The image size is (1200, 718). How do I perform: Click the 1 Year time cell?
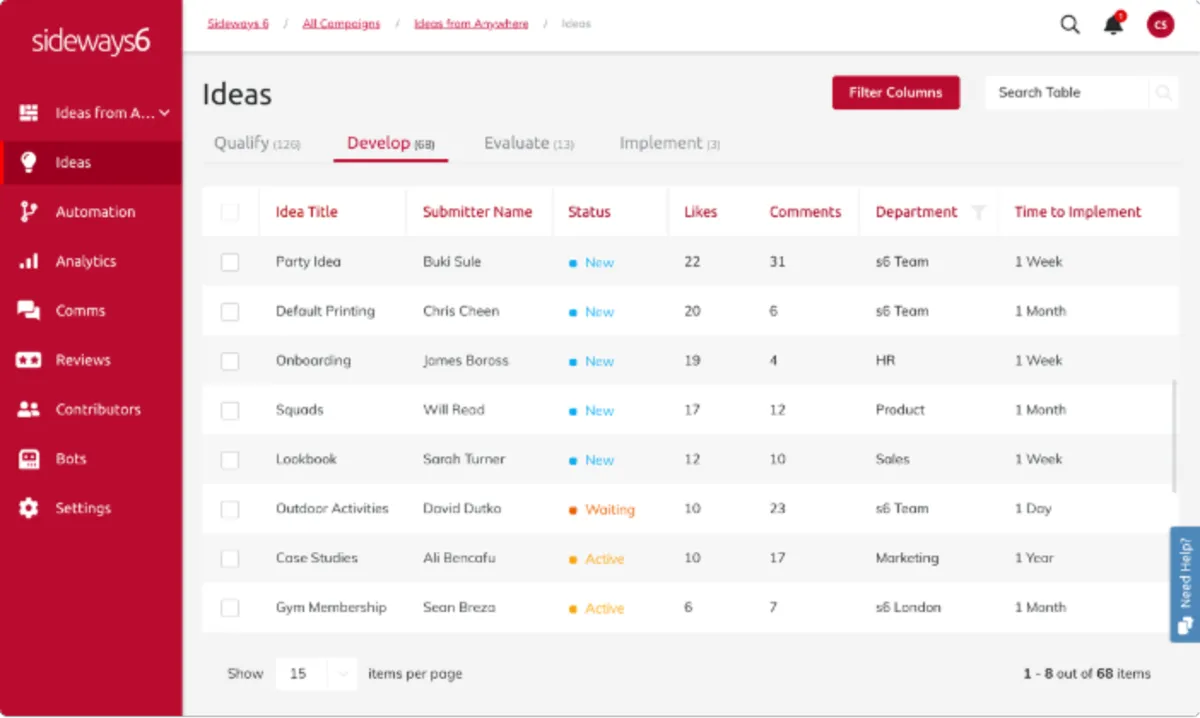pos(1034,558)
